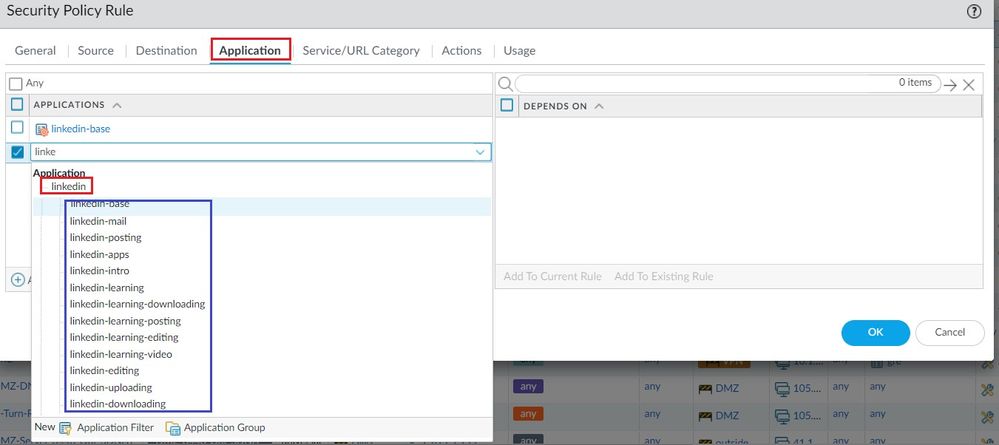Sort by Applications column caret
The width and height of the screenshot is (999, 445).
pyautogui.click(x=117, y=105)
